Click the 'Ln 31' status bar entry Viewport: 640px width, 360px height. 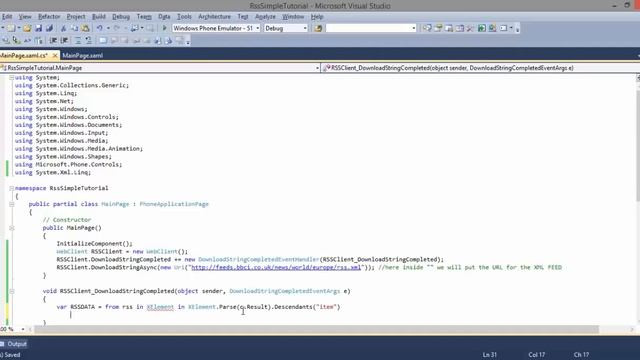point(490,355)
